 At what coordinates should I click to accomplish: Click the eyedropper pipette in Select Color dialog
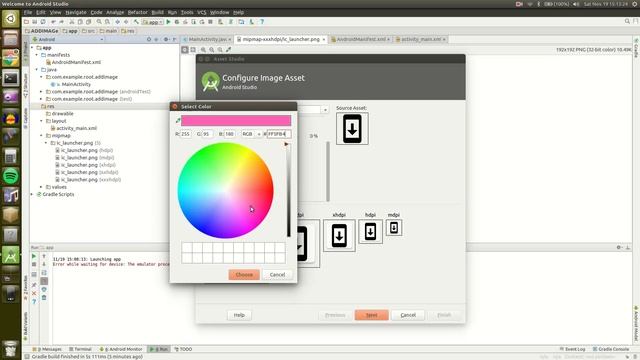tap(178, 120)
